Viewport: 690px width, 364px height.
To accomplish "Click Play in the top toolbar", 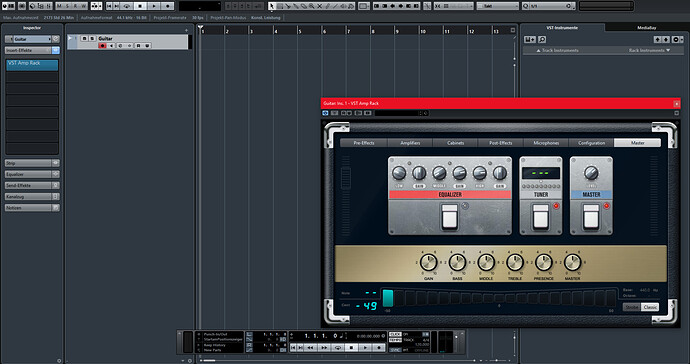I will [x=154, y=6].
